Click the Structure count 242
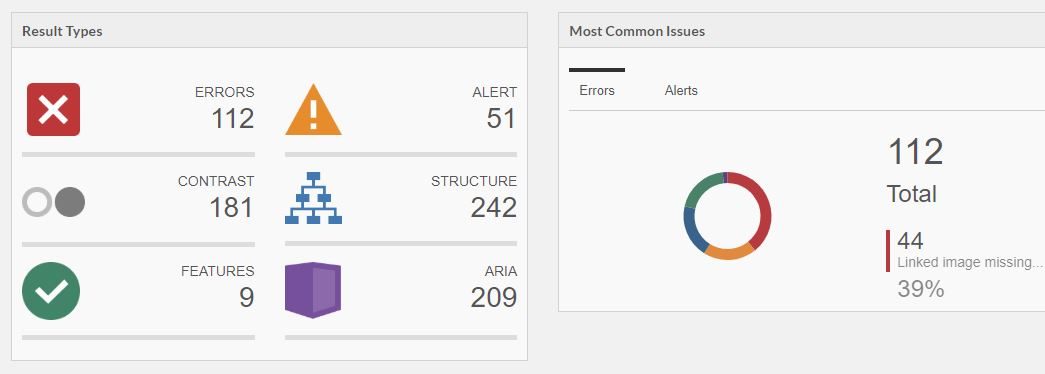 click(x=494, y=207)
